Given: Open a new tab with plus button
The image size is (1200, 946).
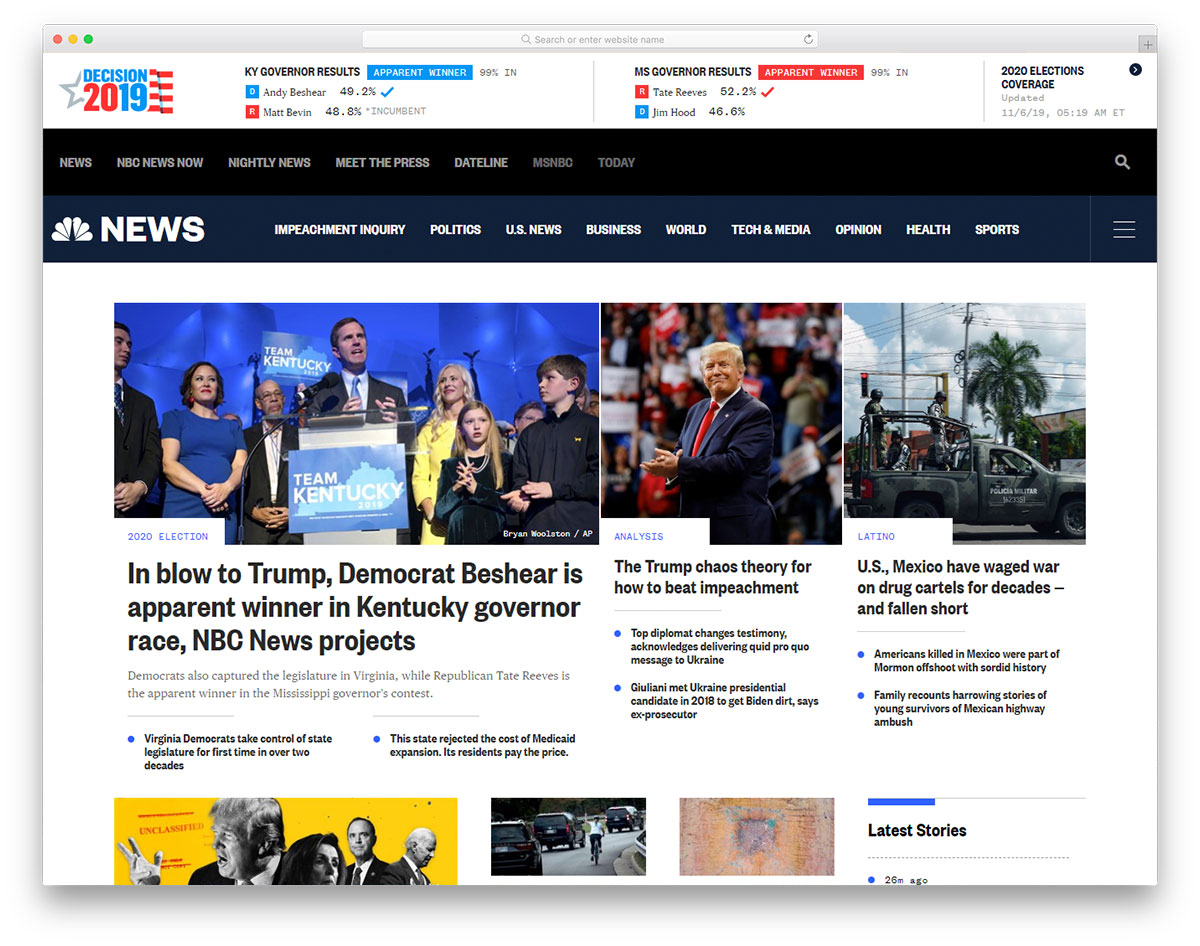Looking at the screenshot, I should coord(1147,44).
